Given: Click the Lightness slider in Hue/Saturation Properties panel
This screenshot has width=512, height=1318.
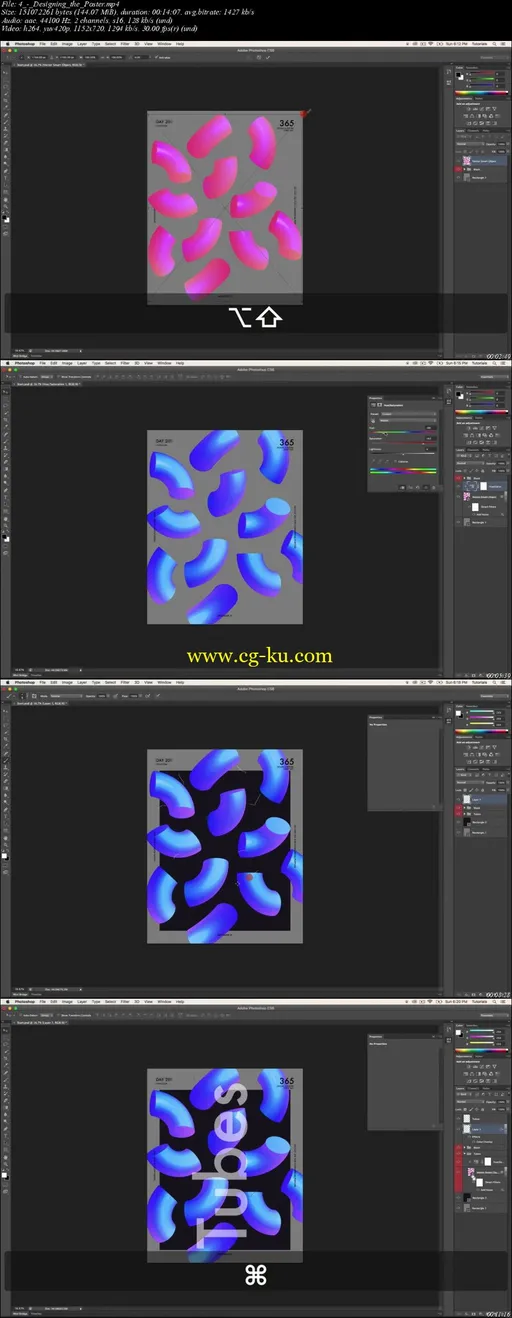Looking at the screenshot, I should 403,454.
